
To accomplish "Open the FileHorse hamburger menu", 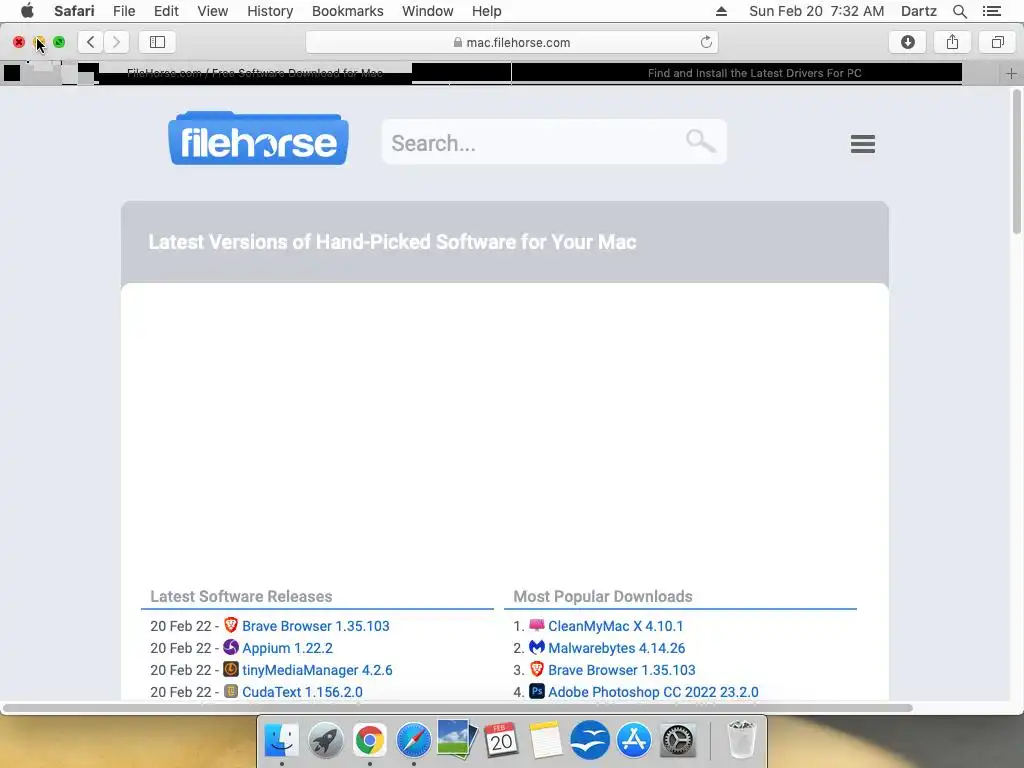I will 863,144.
